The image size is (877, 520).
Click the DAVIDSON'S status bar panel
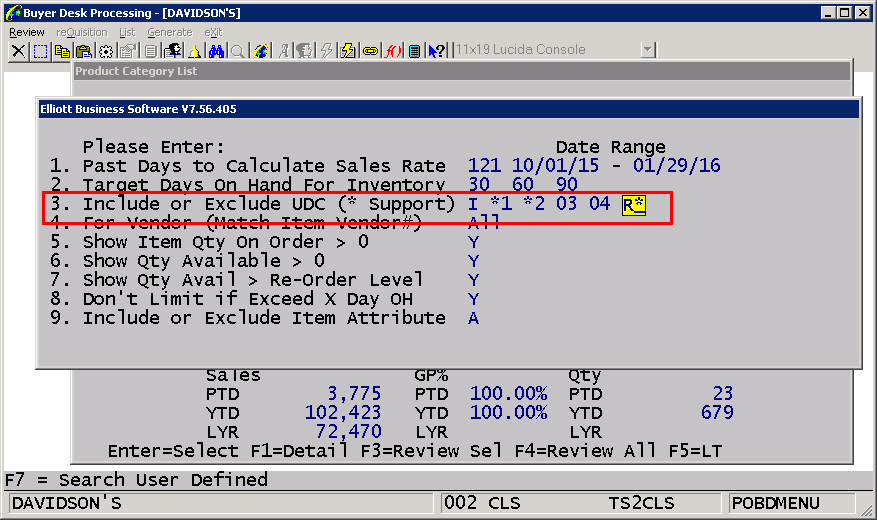(220, 503)
